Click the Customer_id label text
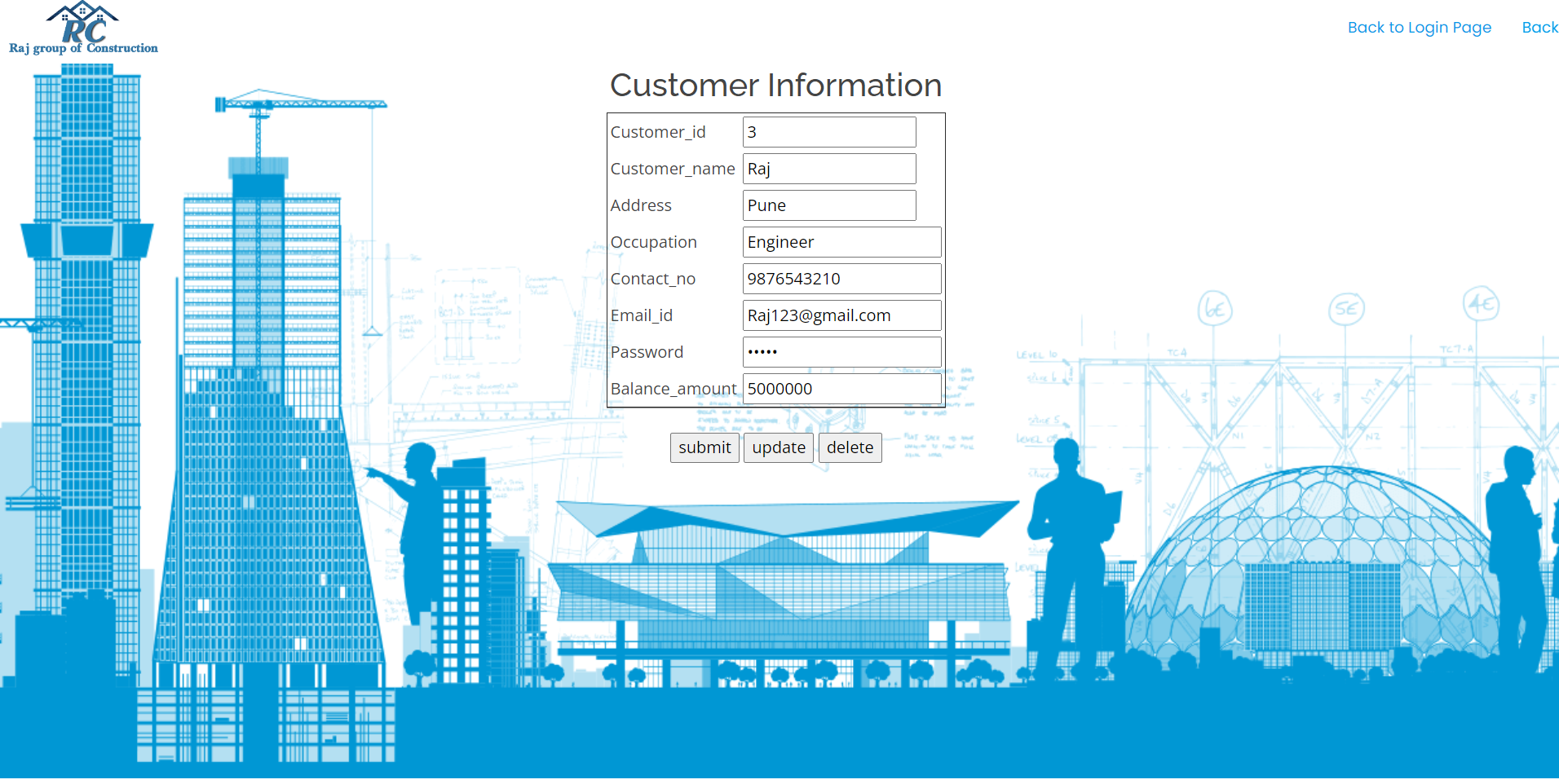 pyautogui.click(x=658, y=132)
